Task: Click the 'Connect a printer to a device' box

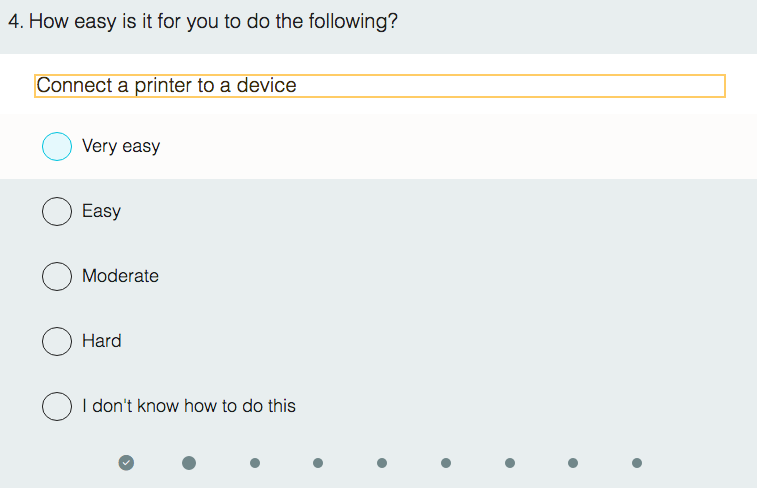Action: coord(380,86)
